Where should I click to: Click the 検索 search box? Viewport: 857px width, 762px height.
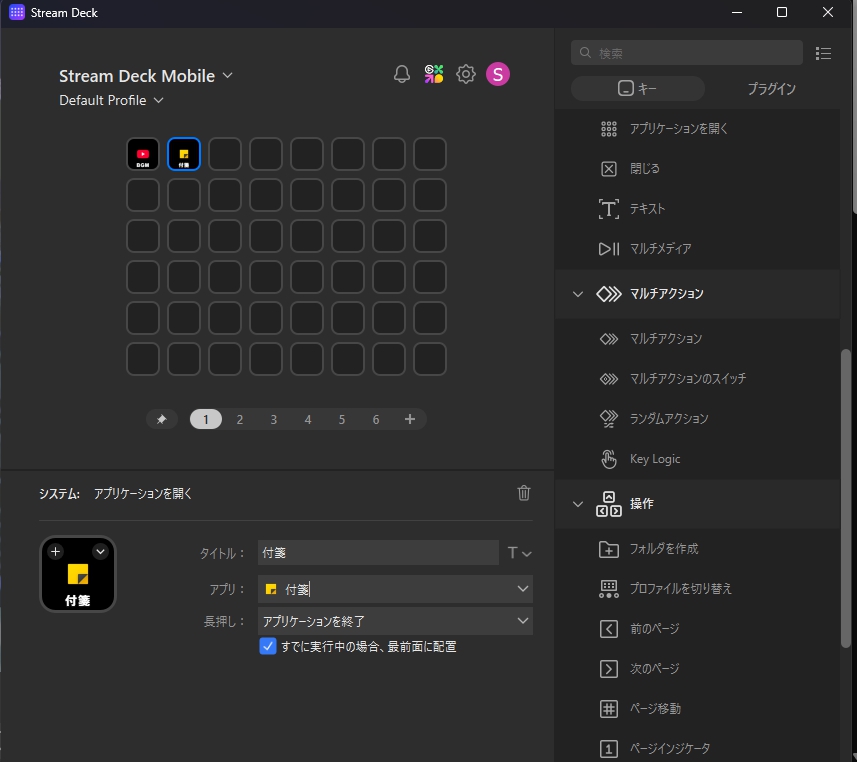click(x=688, y=53)
